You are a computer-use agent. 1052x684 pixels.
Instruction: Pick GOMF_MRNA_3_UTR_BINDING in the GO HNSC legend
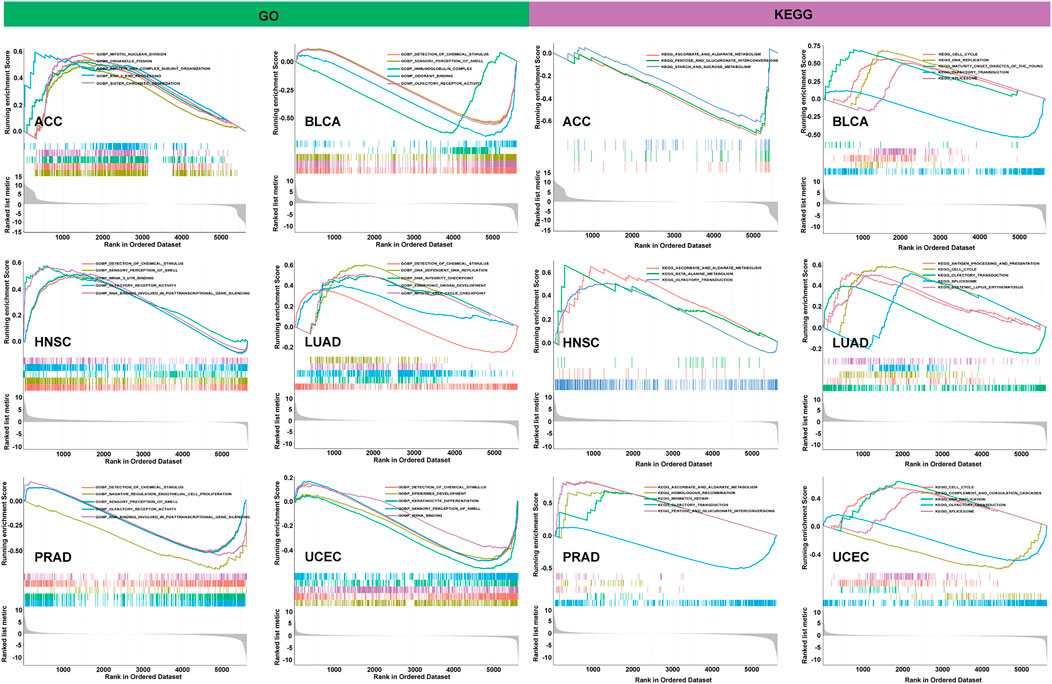click(124, 278)
